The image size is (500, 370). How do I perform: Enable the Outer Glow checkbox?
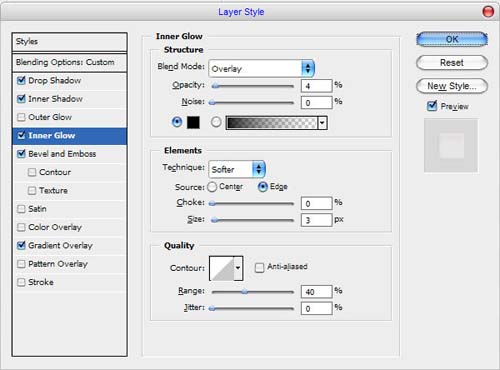21,117
